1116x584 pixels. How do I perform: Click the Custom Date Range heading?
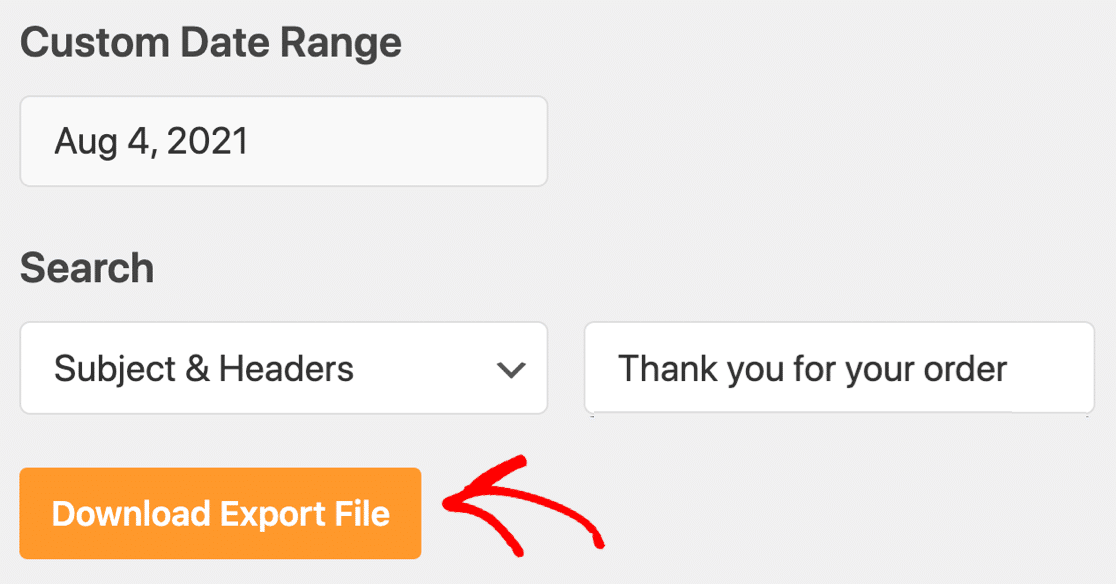click(x=211, y=42)
